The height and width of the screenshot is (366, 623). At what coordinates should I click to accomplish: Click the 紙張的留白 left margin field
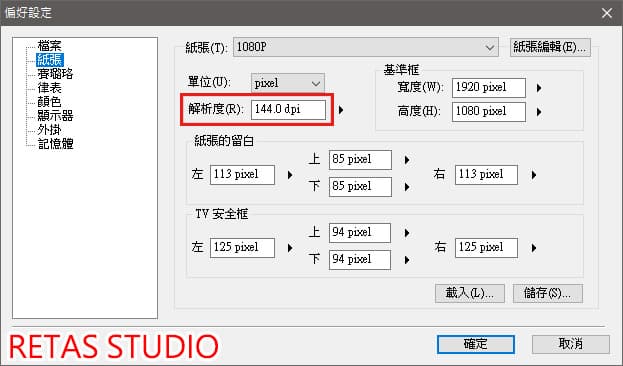242,174
